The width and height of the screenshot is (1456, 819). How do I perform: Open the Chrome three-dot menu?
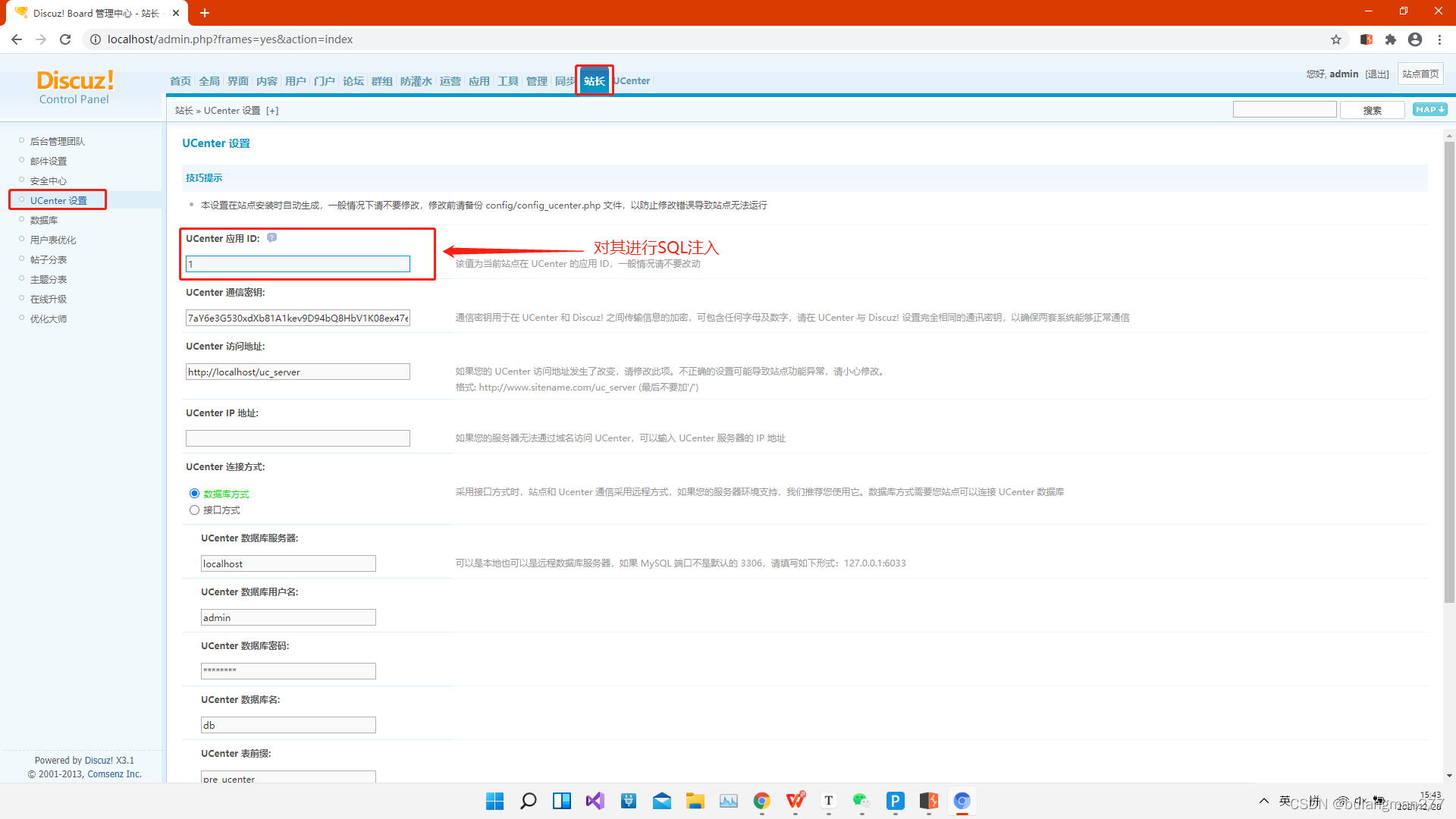(1439, 39)
